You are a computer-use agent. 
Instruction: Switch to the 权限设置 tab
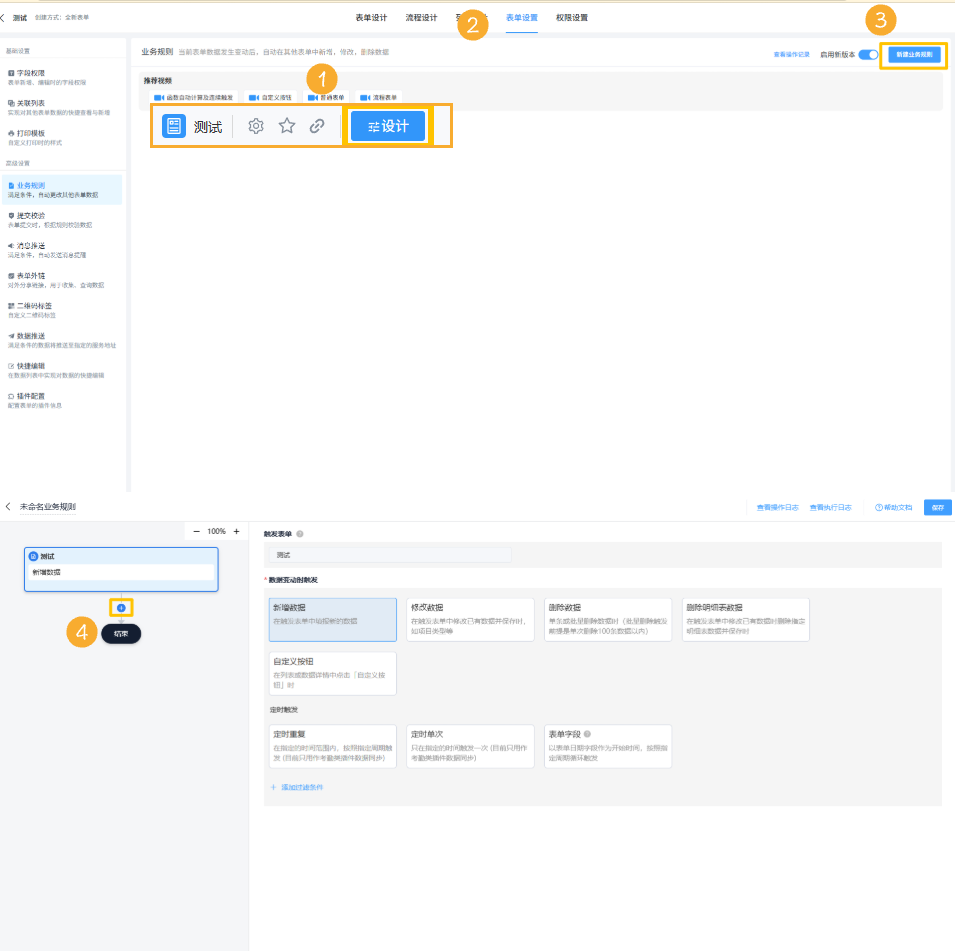[572, 18]
